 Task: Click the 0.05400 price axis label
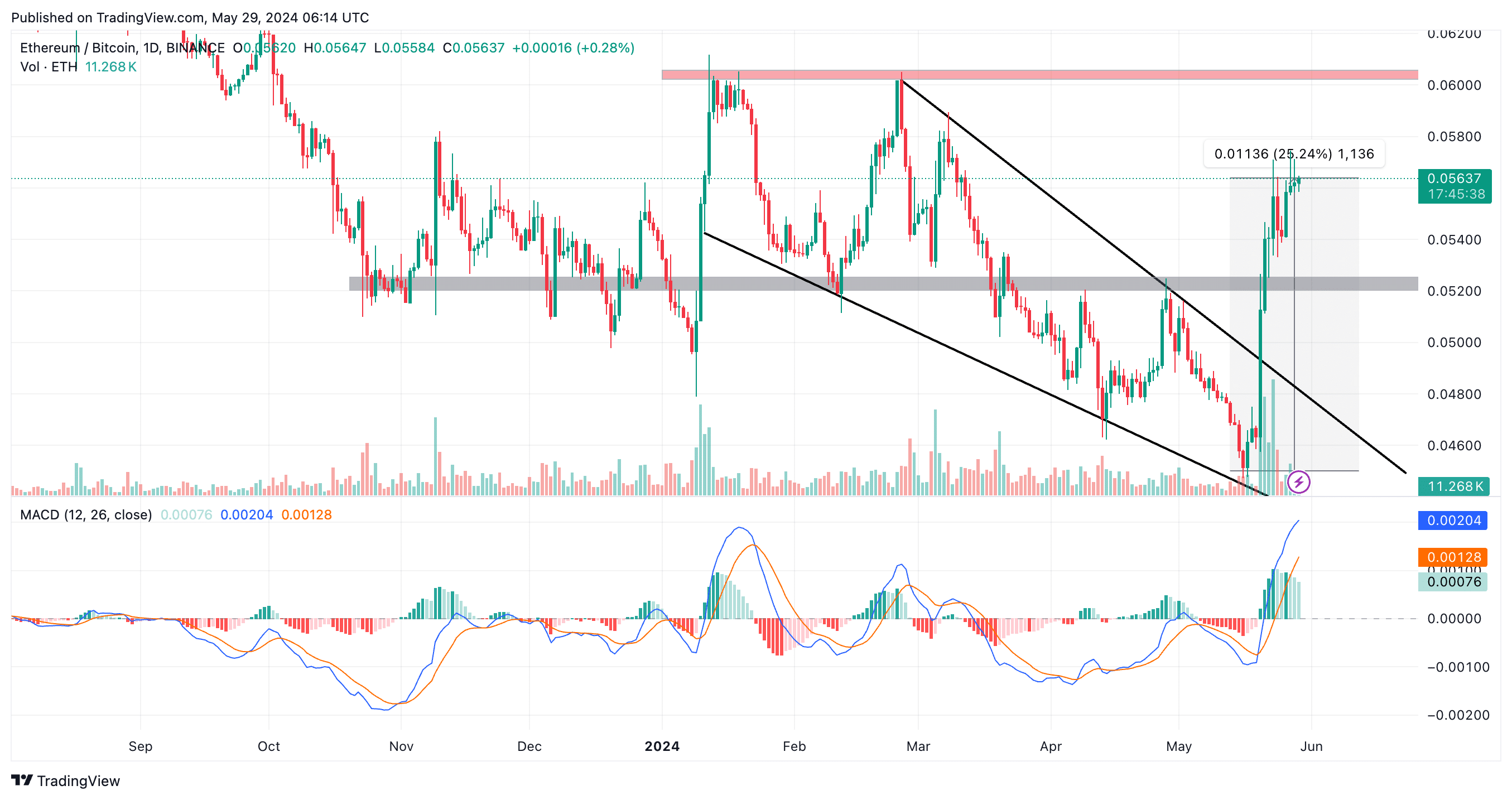1455,239
